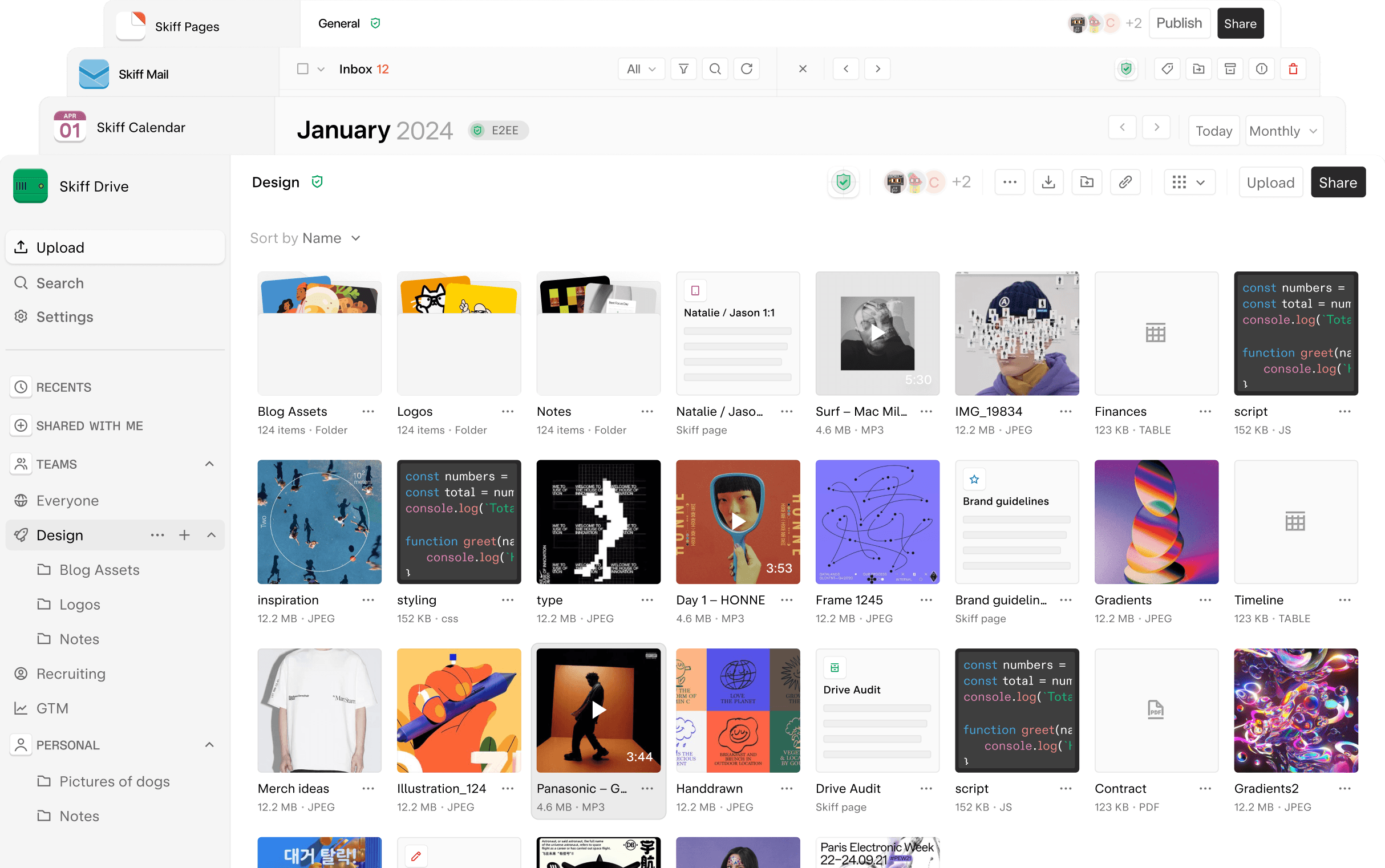Archive the email using the archive icon
This screenshot has width=1385, height=868.
click(1229, 68)
